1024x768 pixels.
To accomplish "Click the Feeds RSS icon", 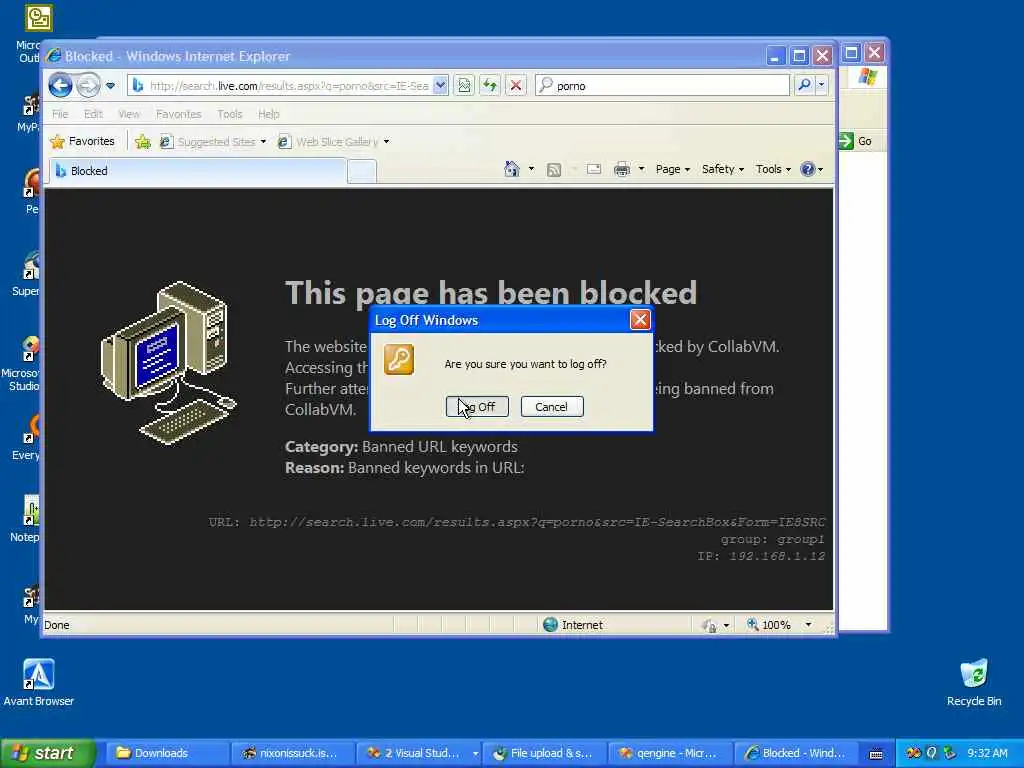I will click(x=554, y=170).
